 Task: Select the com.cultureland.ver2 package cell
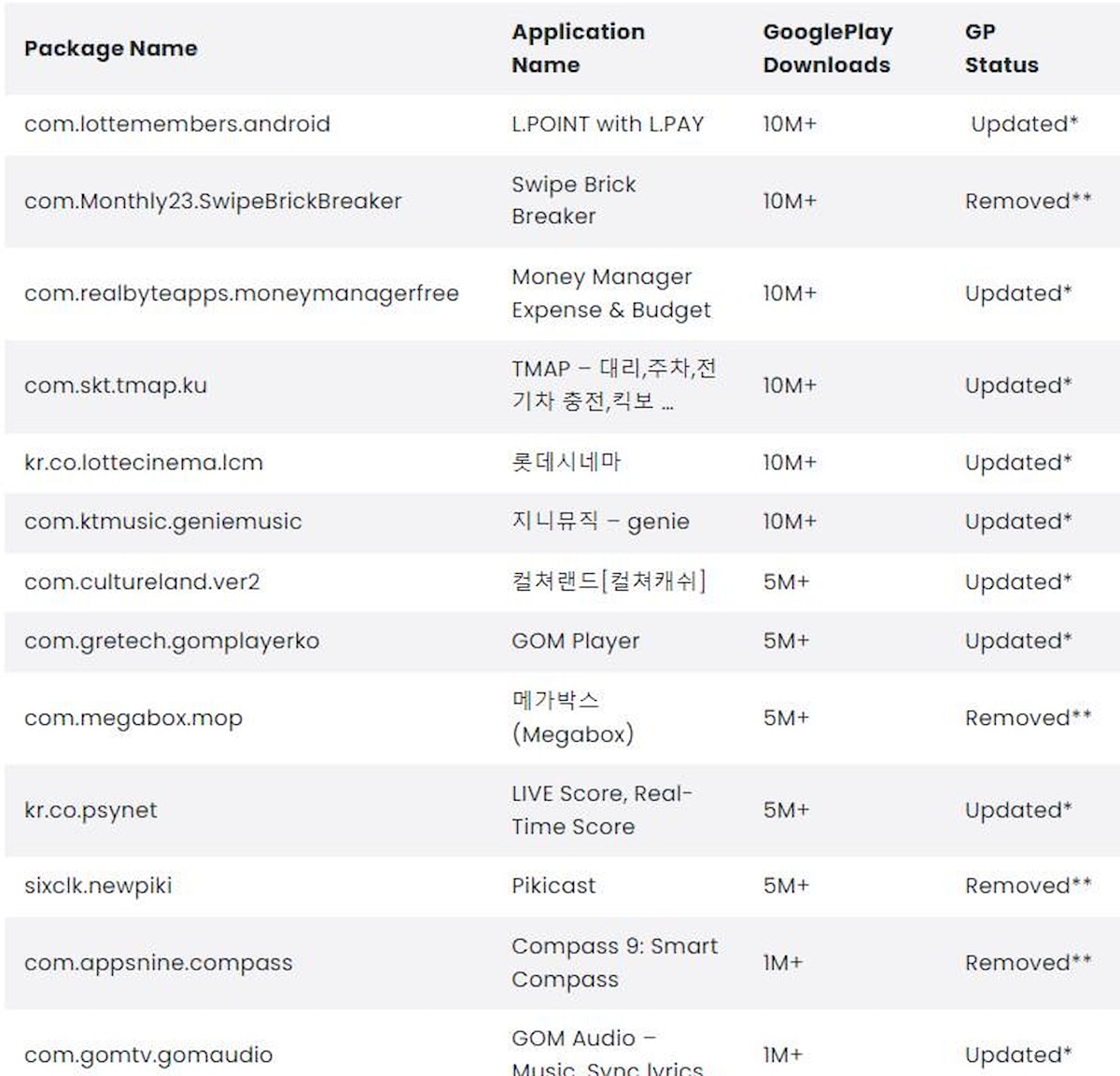click(x=142, y=582)
